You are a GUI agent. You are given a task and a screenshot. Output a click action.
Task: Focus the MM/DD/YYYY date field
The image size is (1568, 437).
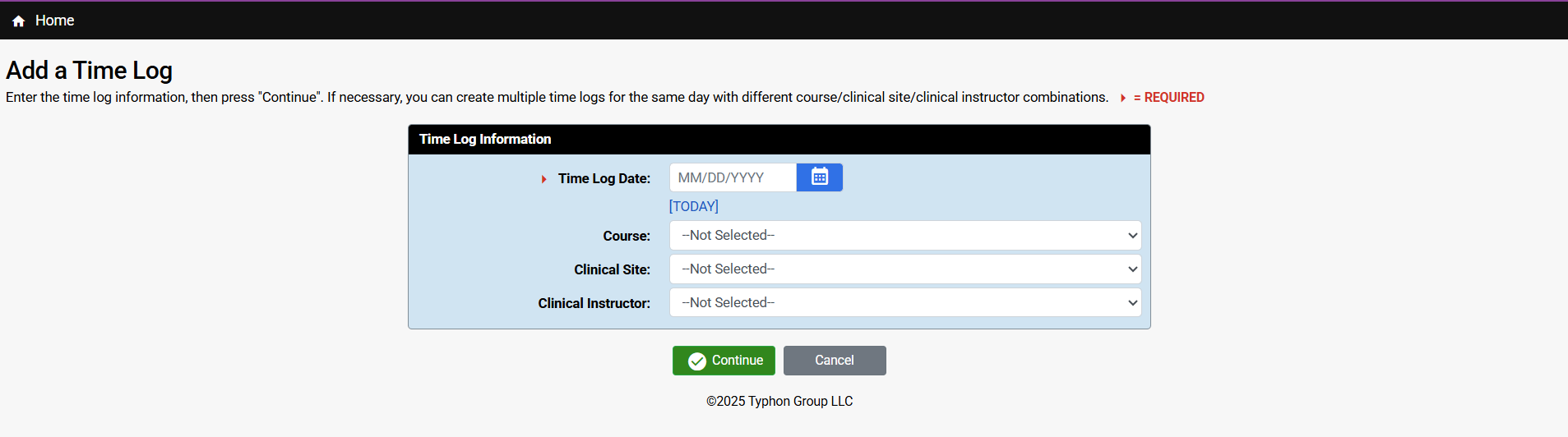[733, 177]
